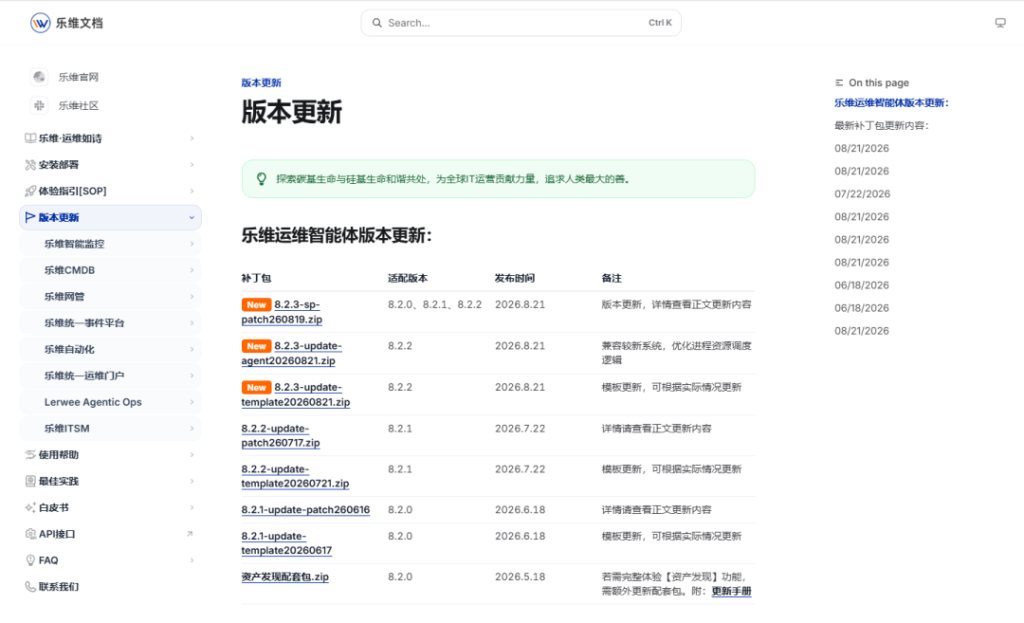The width and height of the screenshot is (1024, 623).
Task: Click the 发布时间 column header
Action: pos(515,278)
